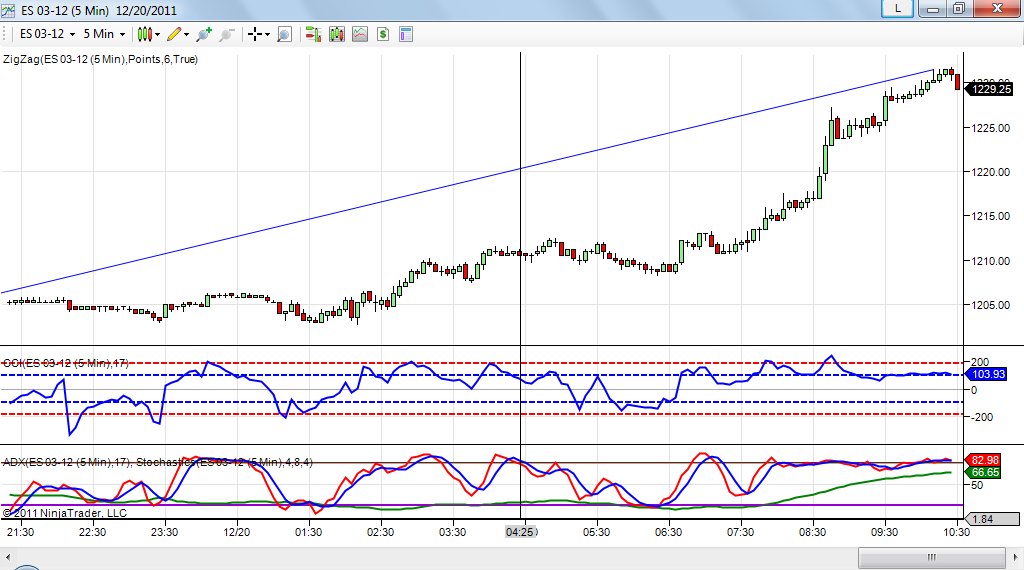This screenshot has width=1024, height=570.
Task: Expand the ES 03-12 instrument dropdown
Action: [x=72, y=35]
